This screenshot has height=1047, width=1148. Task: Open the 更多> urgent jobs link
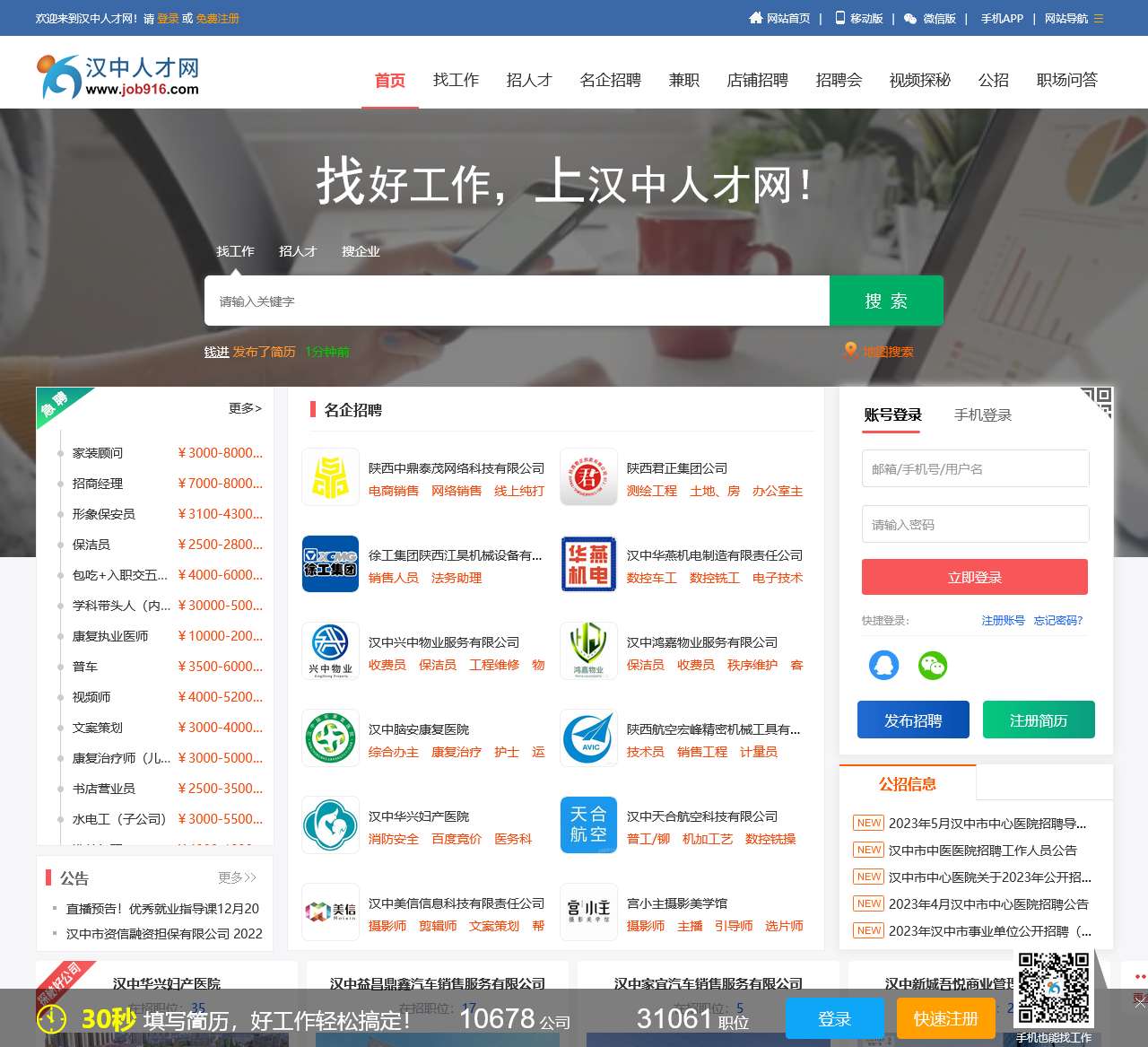(245, 408)
